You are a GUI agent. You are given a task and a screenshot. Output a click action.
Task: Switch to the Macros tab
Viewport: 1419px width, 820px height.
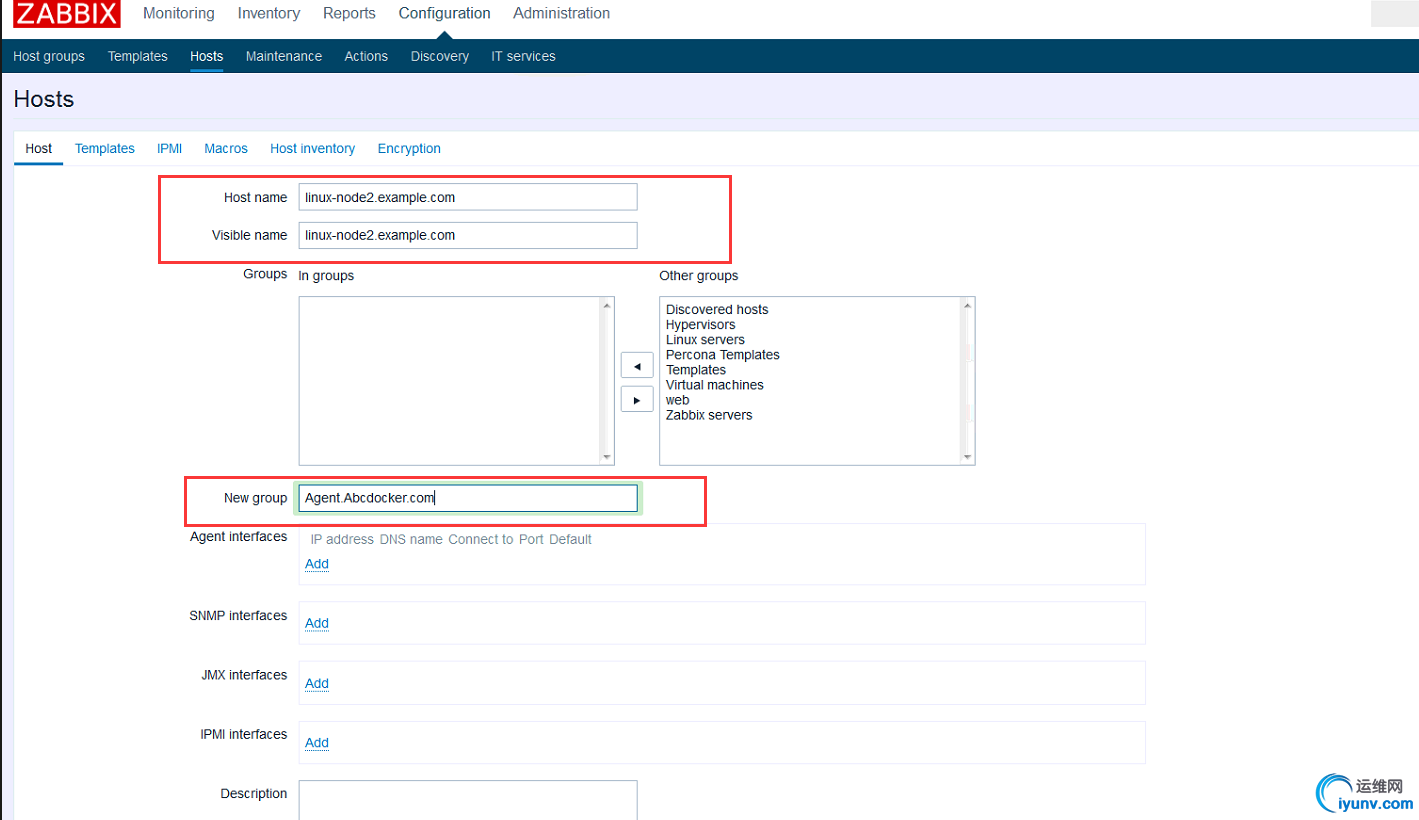click(x=226, y=148)
